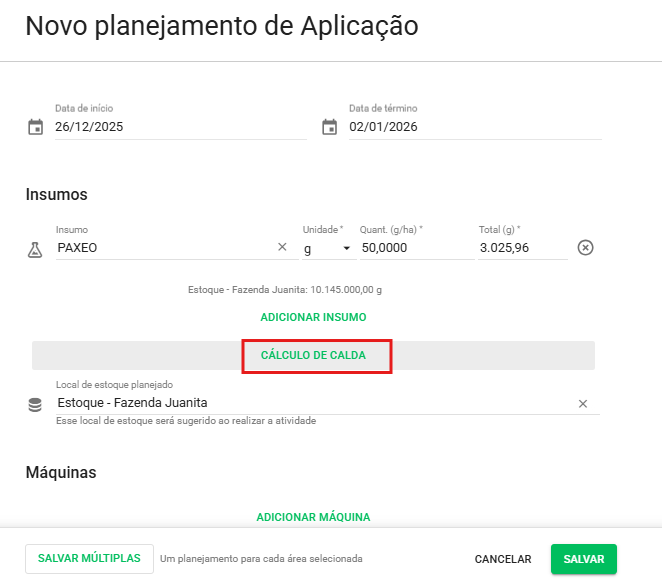
Task: Remove the PAXEO insumo row
Action: click(586, 247)
